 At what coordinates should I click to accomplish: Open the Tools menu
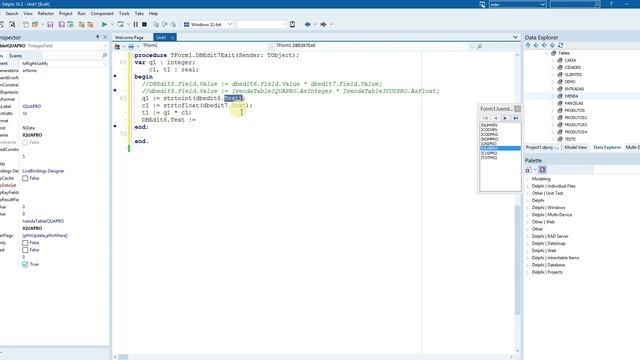click(x=124, y=13)
